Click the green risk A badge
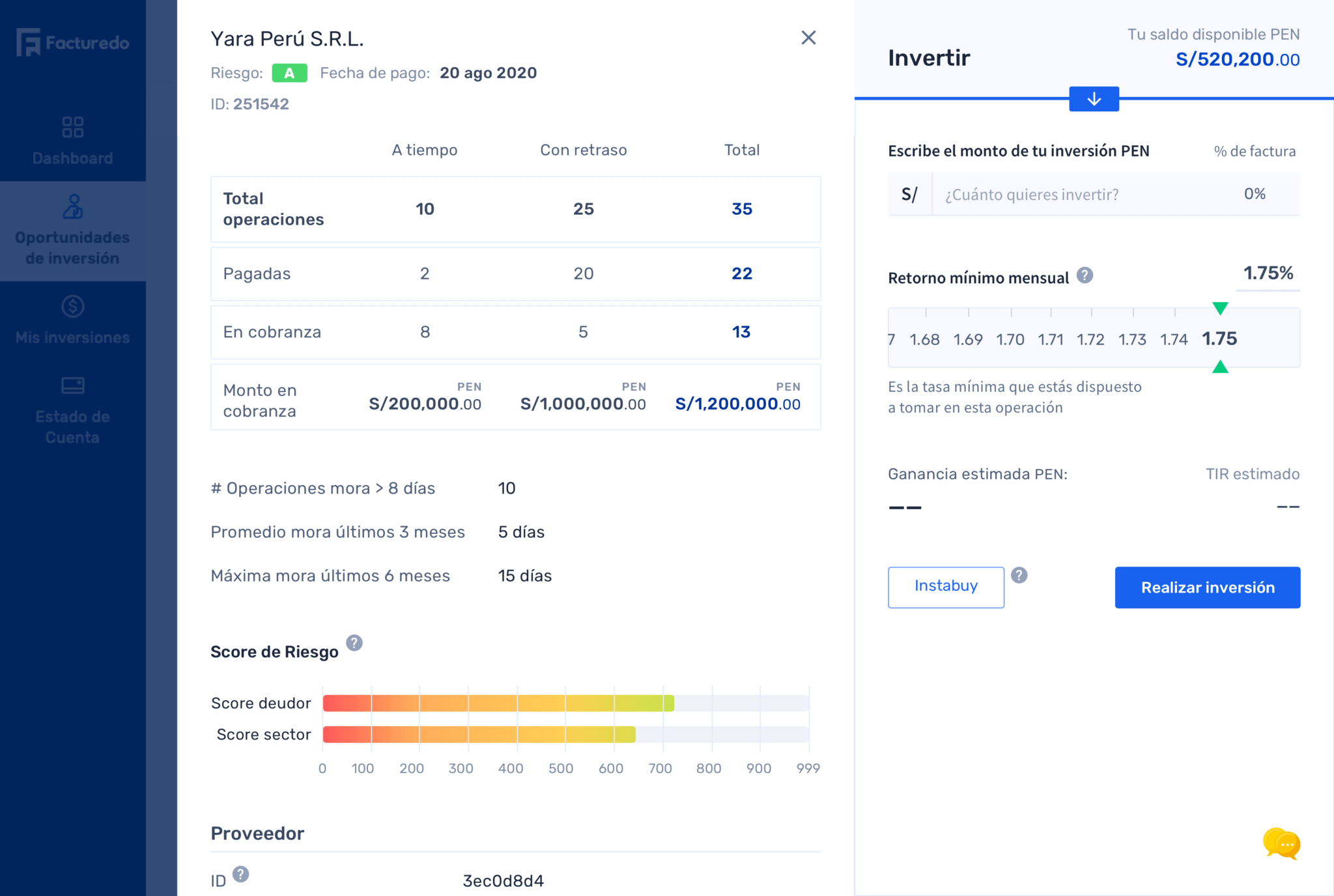The image size is (1334, 896). click(x=289, y=73)
